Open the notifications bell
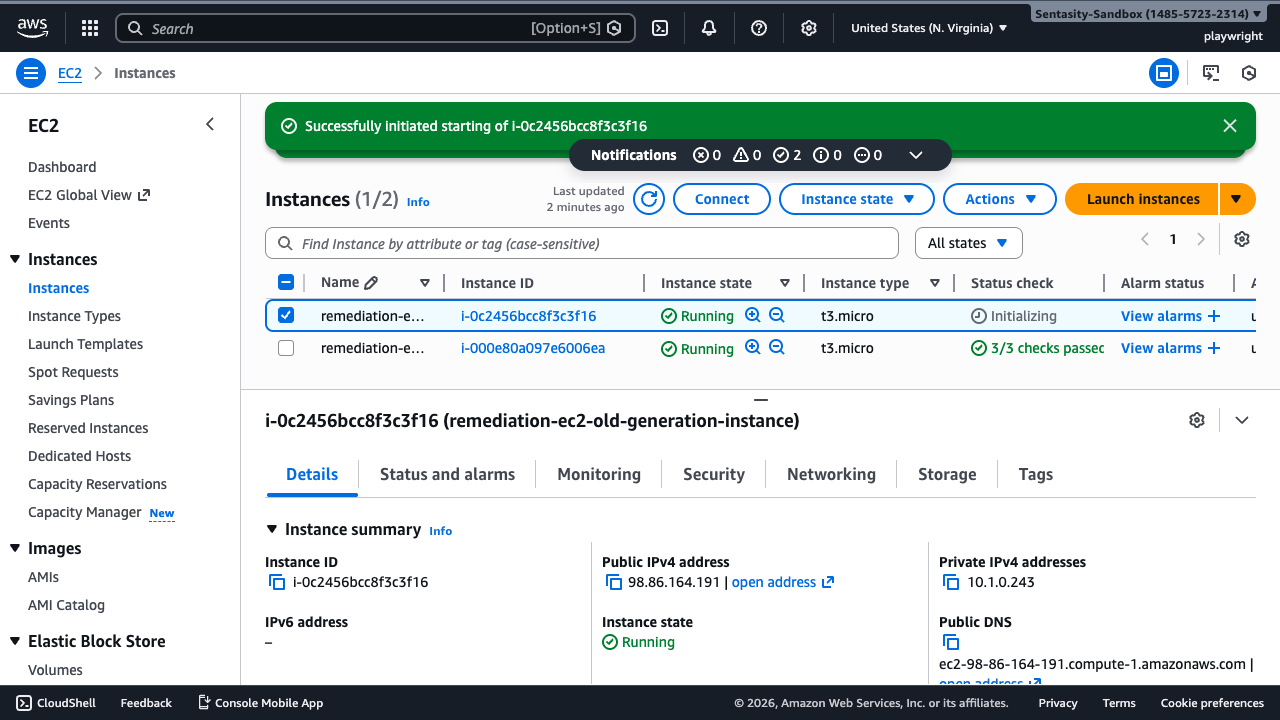This screenshot has height=720, width=1280. [709, 28]
